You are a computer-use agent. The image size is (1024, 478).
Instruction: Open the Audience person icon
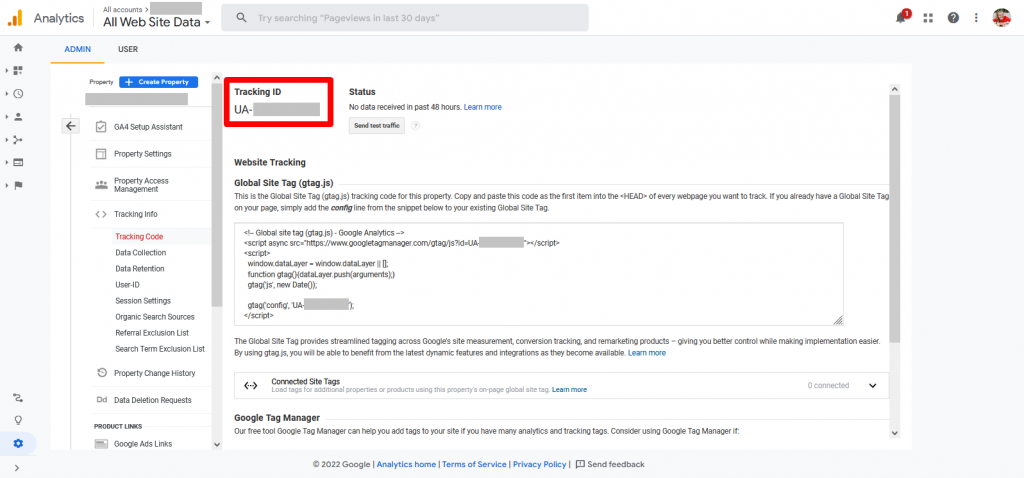coord(18,116)
